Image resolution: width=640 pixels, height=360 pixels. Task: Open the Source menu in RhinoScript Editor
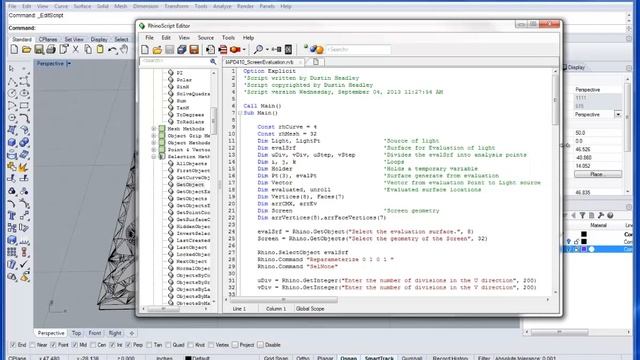point(206,38)
